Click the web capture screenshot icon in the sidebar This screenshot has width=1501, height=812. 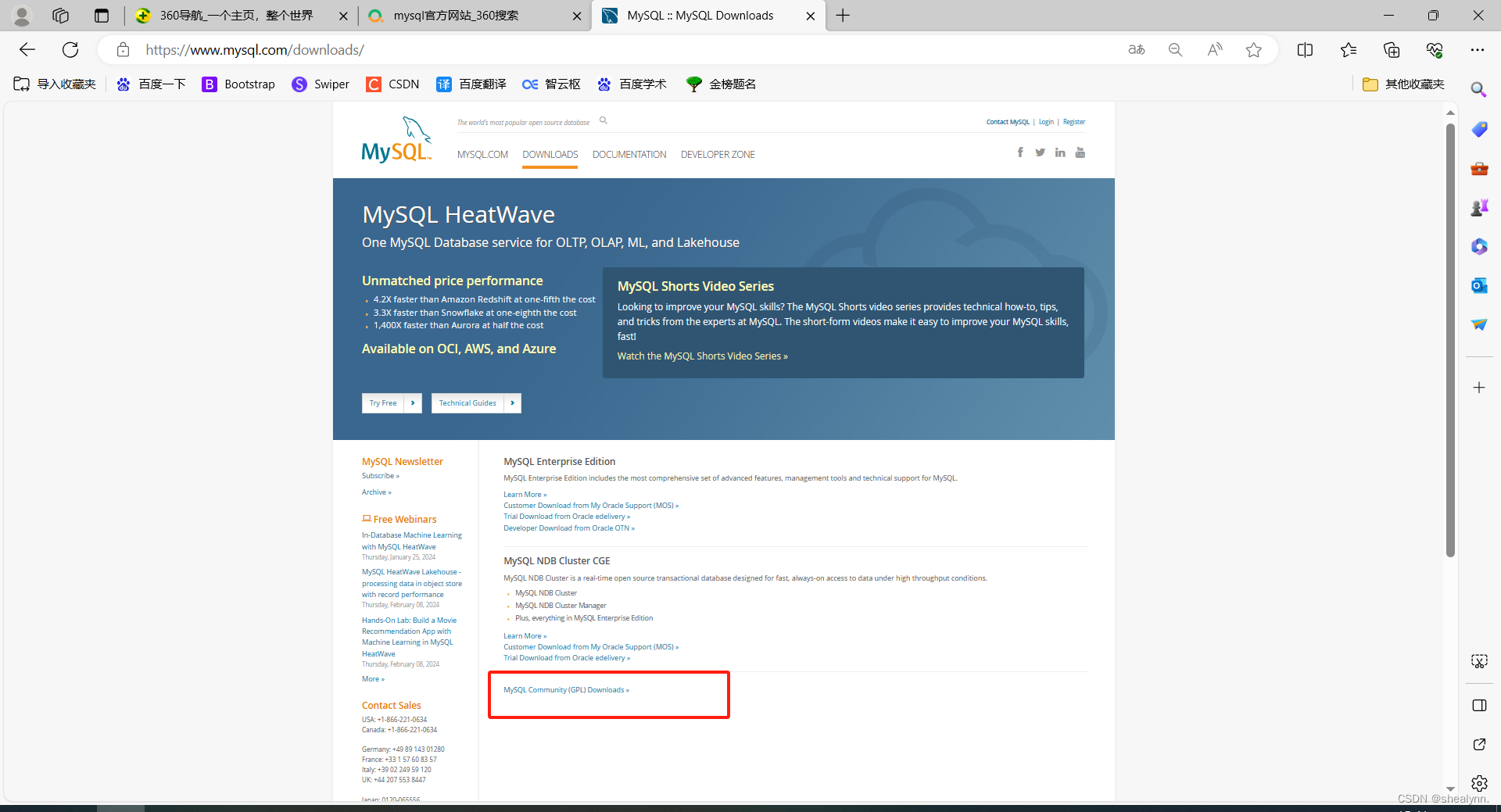pyautogui.click(x=1479, y=661)
